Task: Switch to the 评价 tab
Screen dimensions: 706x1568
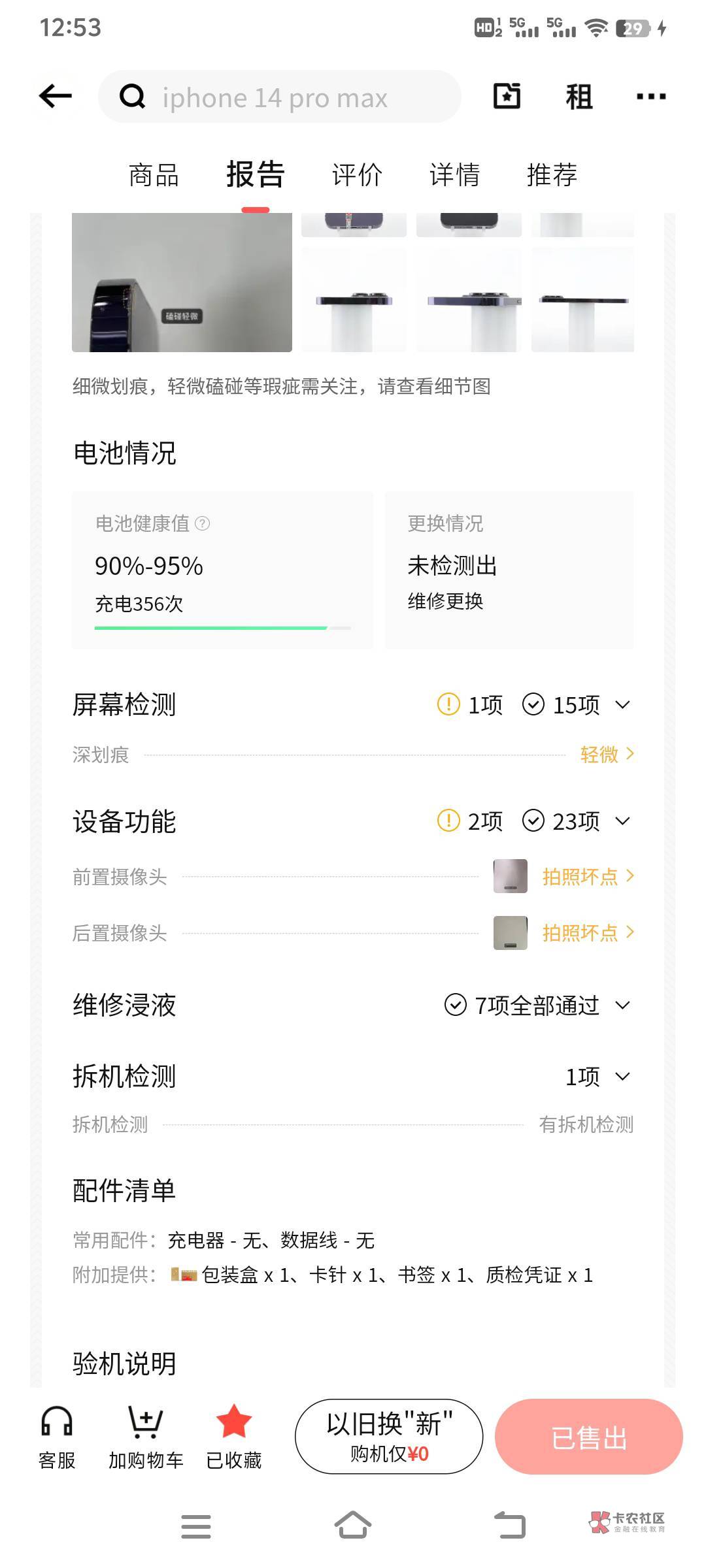Action: (x=356, y=175)
